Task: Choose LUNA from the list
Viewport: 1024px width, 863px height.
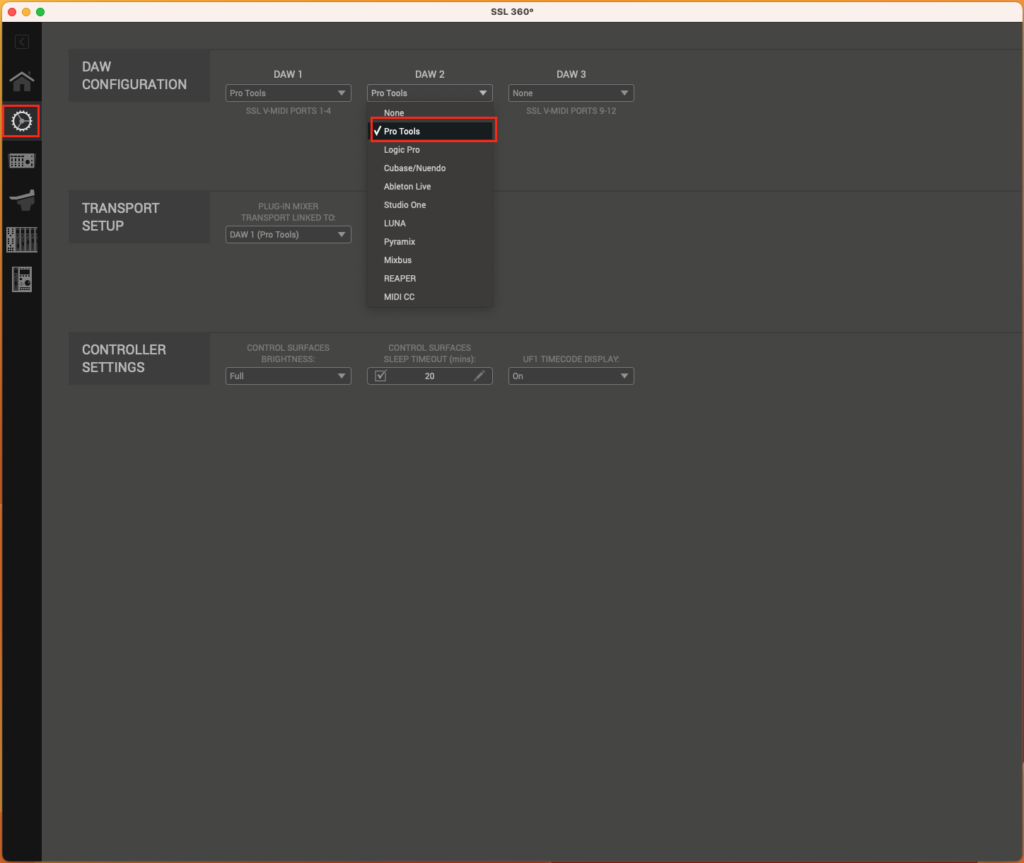Action: (430, 223)
